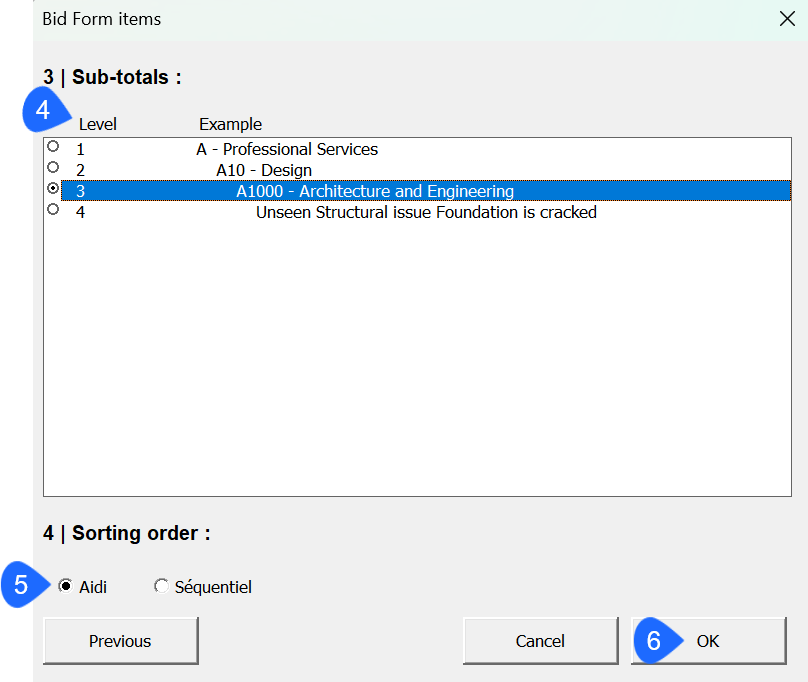Confirm with the OK button
Screen dimensions: 808x682
(709, 641)
